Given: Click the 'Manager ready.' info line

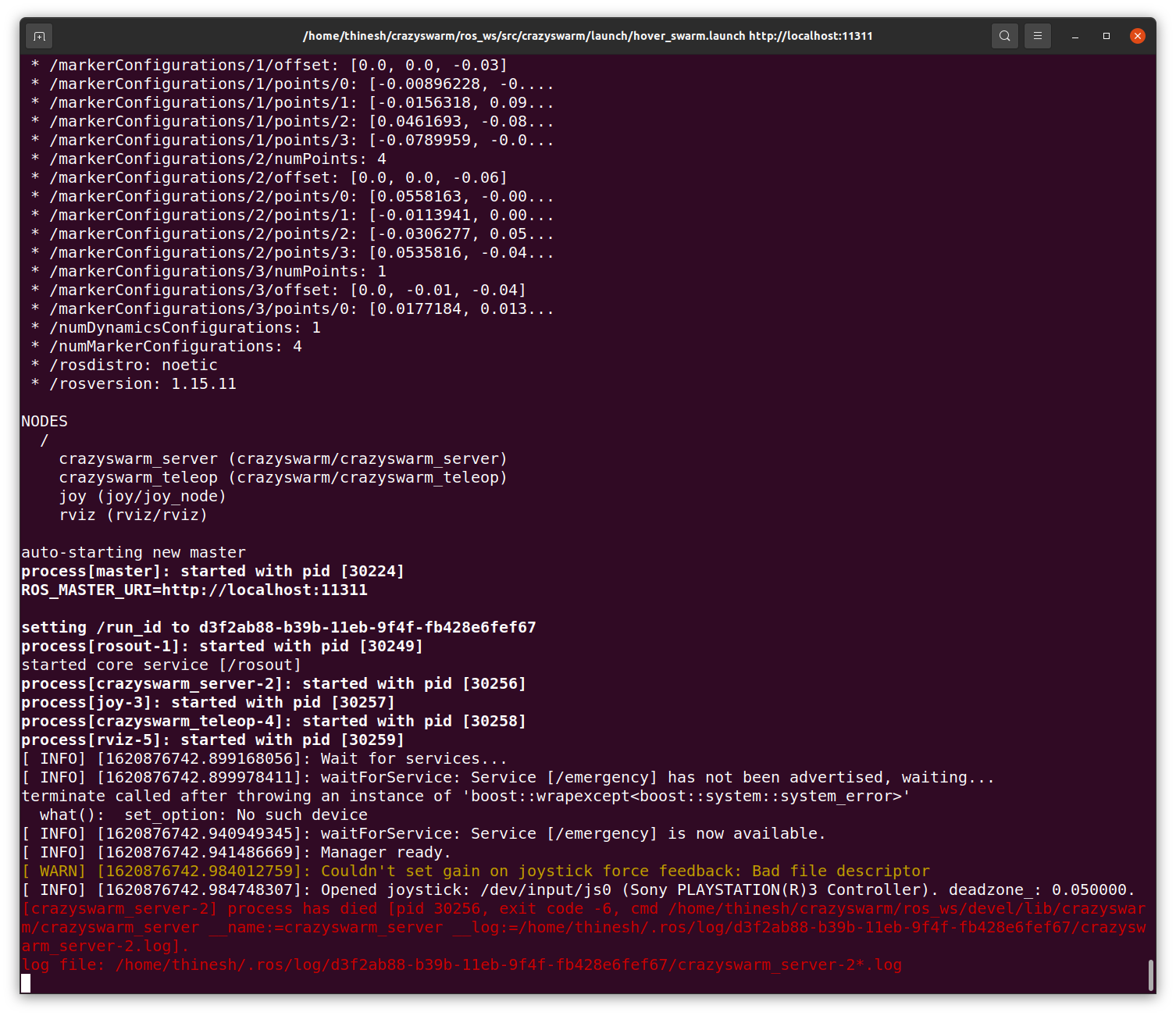Looking at the screenshot, I should pyautogui.click(x=237, y=853).
